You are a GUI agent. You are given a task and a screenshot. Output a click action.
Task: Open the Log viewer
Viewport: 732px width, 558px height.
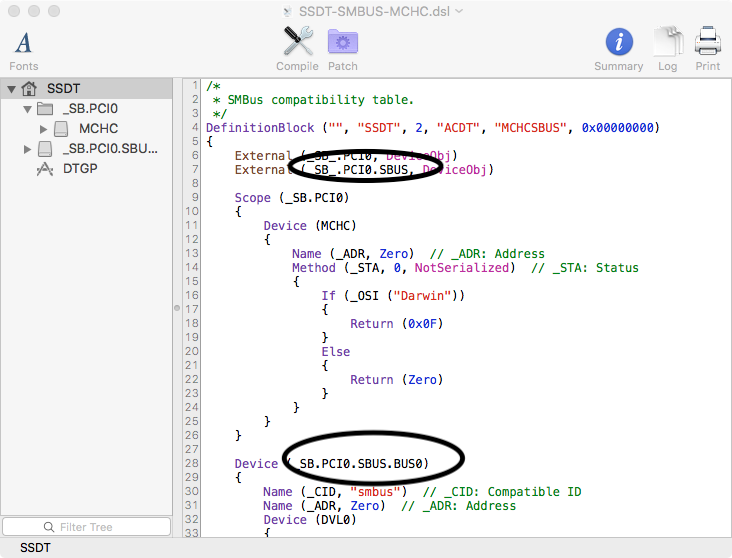(x=667, y=42)
